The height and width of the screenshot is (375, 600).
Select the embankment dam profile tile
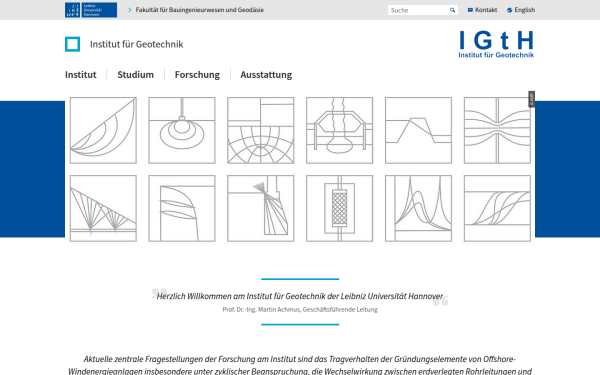pos(419,130)
